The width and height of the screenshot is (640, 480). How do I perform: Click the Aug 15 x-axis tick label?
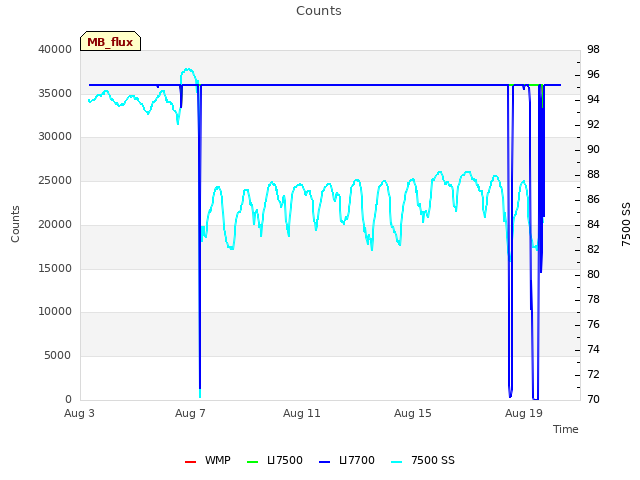413,413
